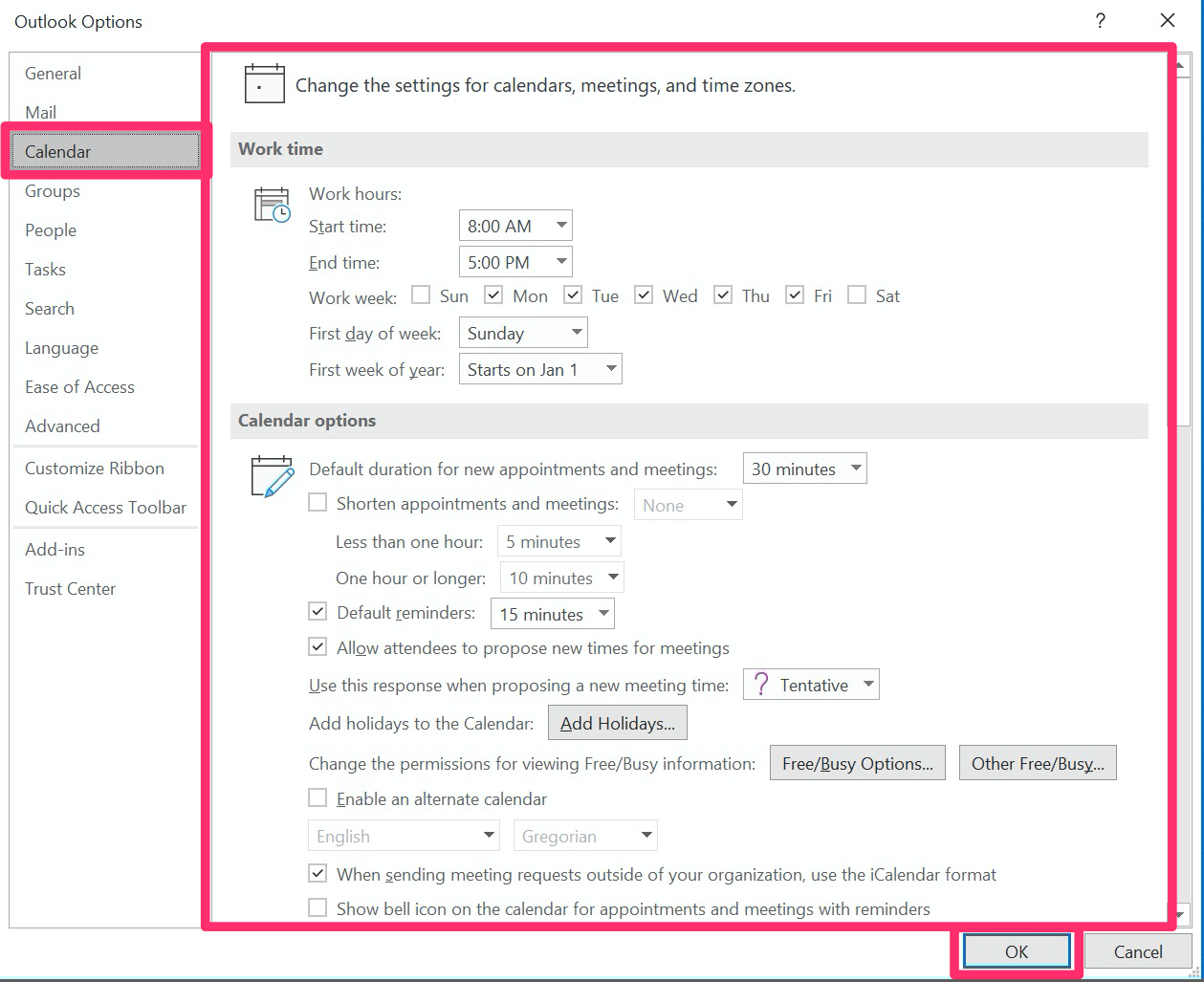Toggle the iCalendar format checkbox

317,873
